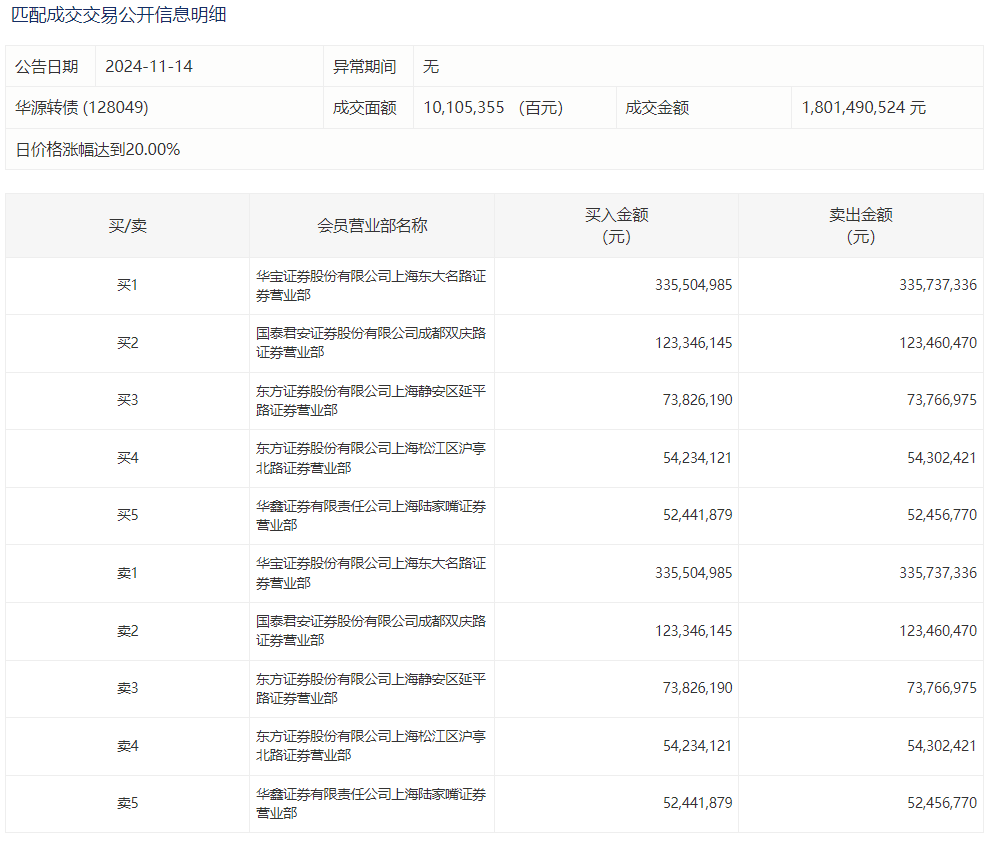The height and width of the screenshot is (847, 993).
Task: Open 东方证券上海松江区沪亭北路 branch in row 买4
Action: (x=371, y=458)
